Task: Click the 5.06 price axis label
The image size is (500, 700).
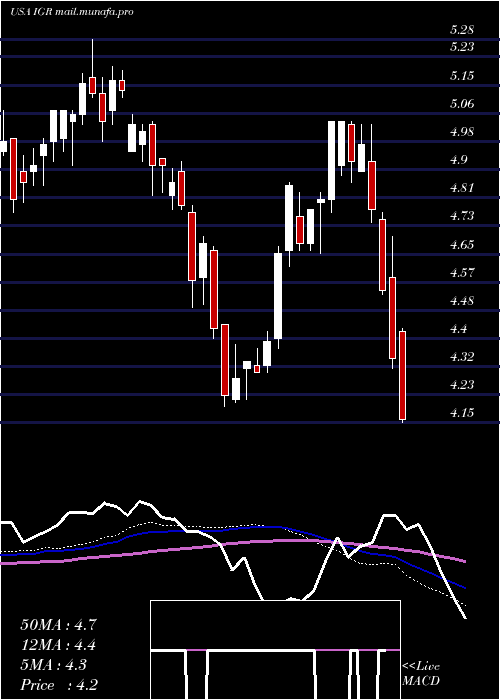Action: [x=462, y=104]
